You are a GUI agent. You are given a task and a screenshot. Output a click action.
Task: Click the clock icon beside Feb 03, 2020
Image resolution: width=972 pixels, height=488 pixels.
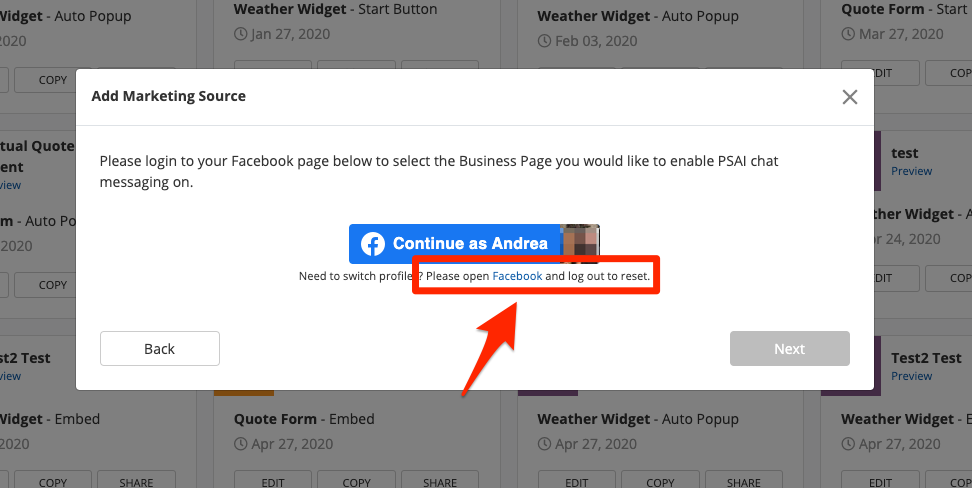(x=544, y=41)
